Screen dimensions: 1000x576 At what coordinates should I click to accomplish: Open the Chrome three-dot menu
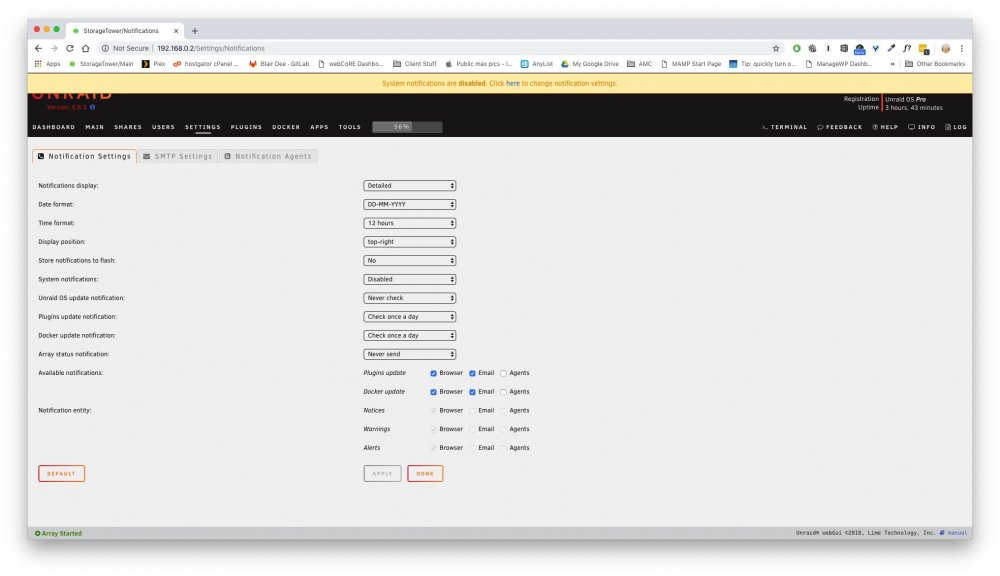click(x=962, y=48)
